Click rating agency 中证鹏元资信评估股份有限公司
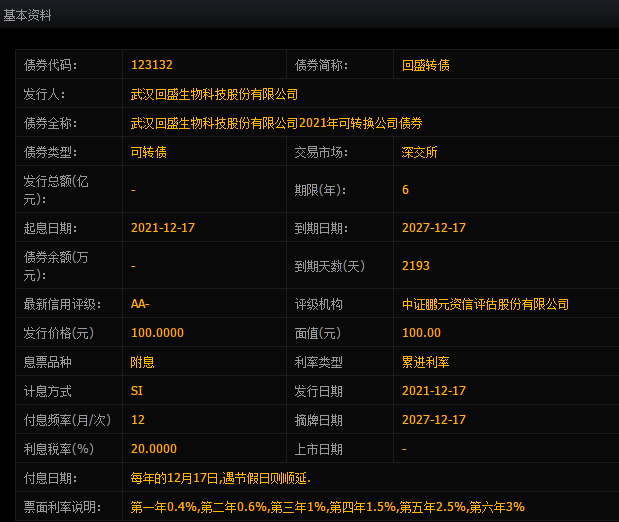The width and height of the screenshot is (619, 522). tap(485, 304)
